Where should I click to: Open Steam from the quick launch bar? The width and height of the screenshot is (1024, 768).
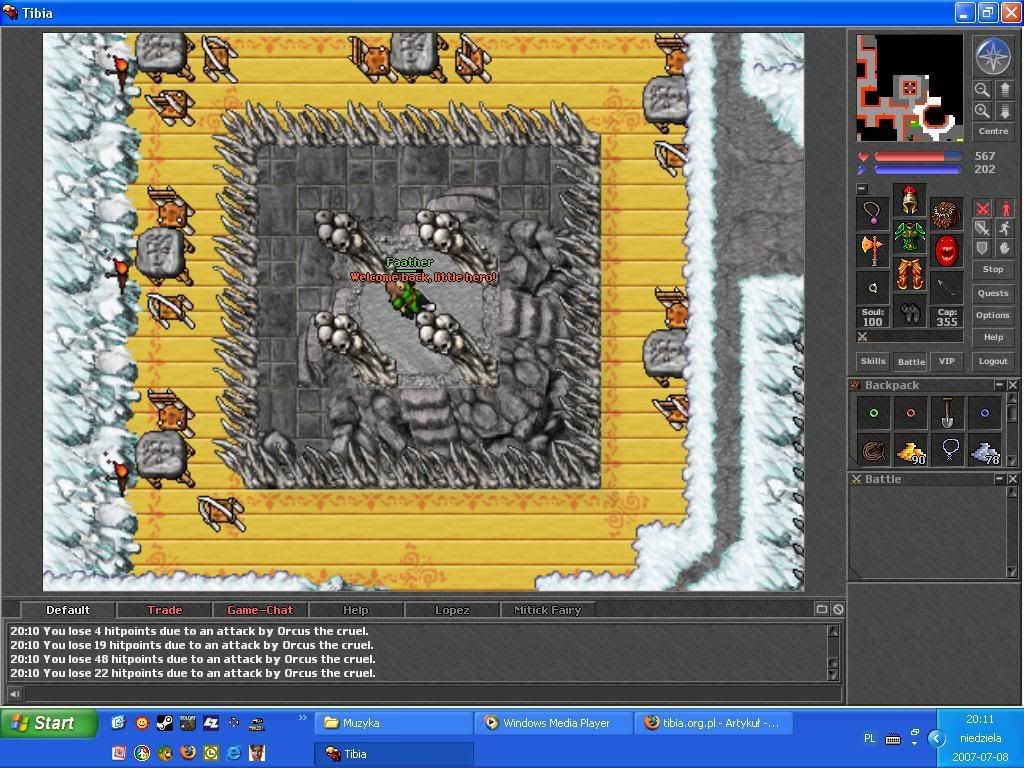(x=165, y=723)
